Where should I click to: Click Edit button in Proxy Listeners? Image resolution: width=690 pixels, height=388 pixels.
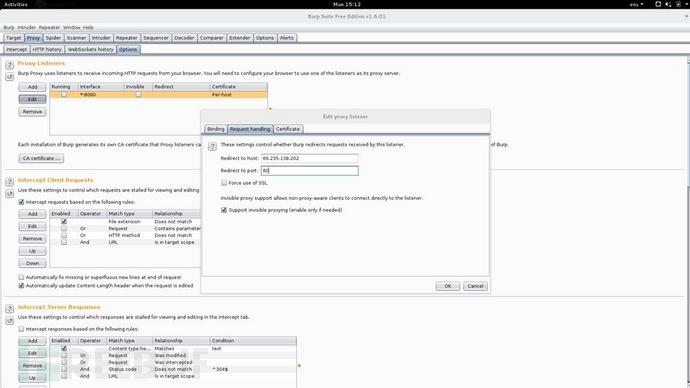(x=33, y=99)
